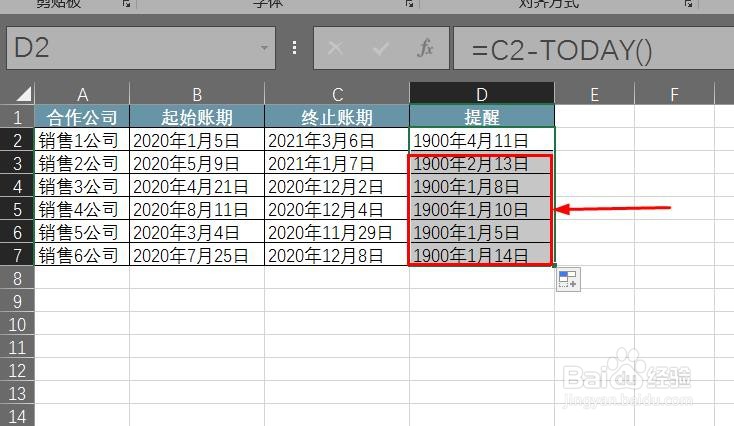Screen dimensions: 734x426
Task: Click the Name Box showing D2
Action: coord(140,48)
